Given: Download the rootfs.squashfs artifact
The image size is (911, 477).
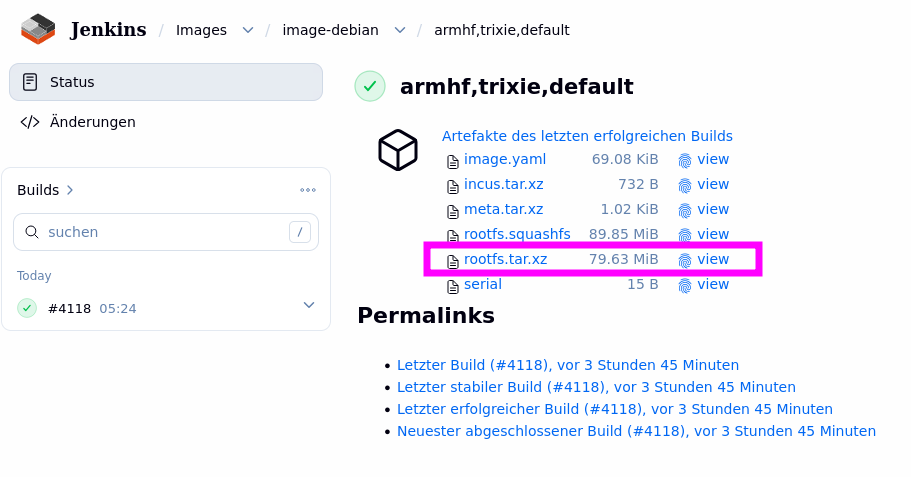Looking at the screenshot, I should pyautogui.click(x=517, y=234).
